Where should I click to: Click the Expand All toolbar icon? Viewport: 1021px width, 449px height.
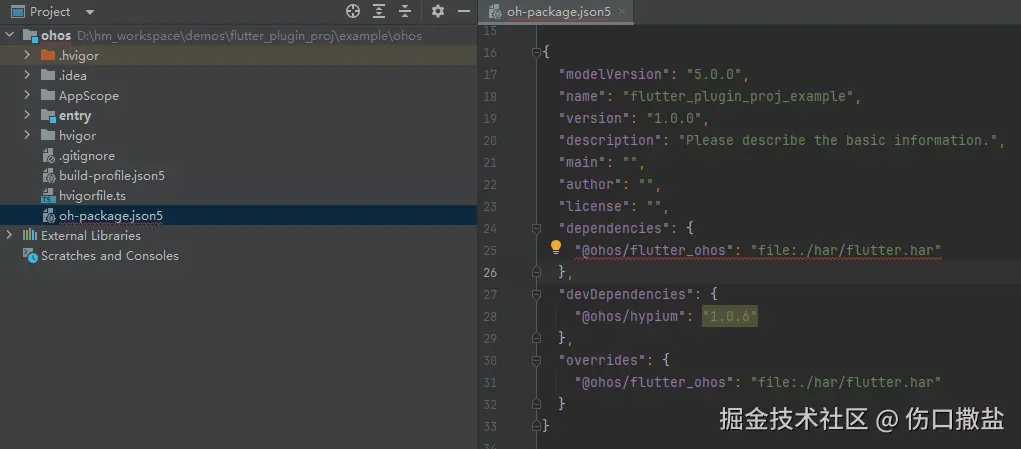pyautogui.click(x=379, y=11)
